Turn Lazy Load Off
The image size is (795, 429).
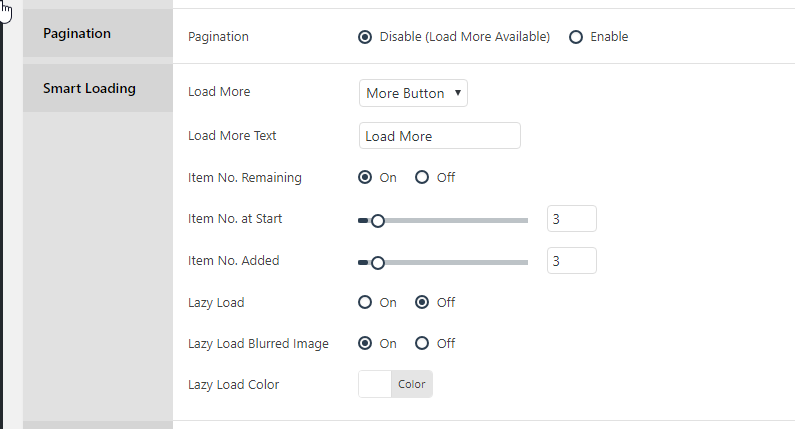(422, 302)
